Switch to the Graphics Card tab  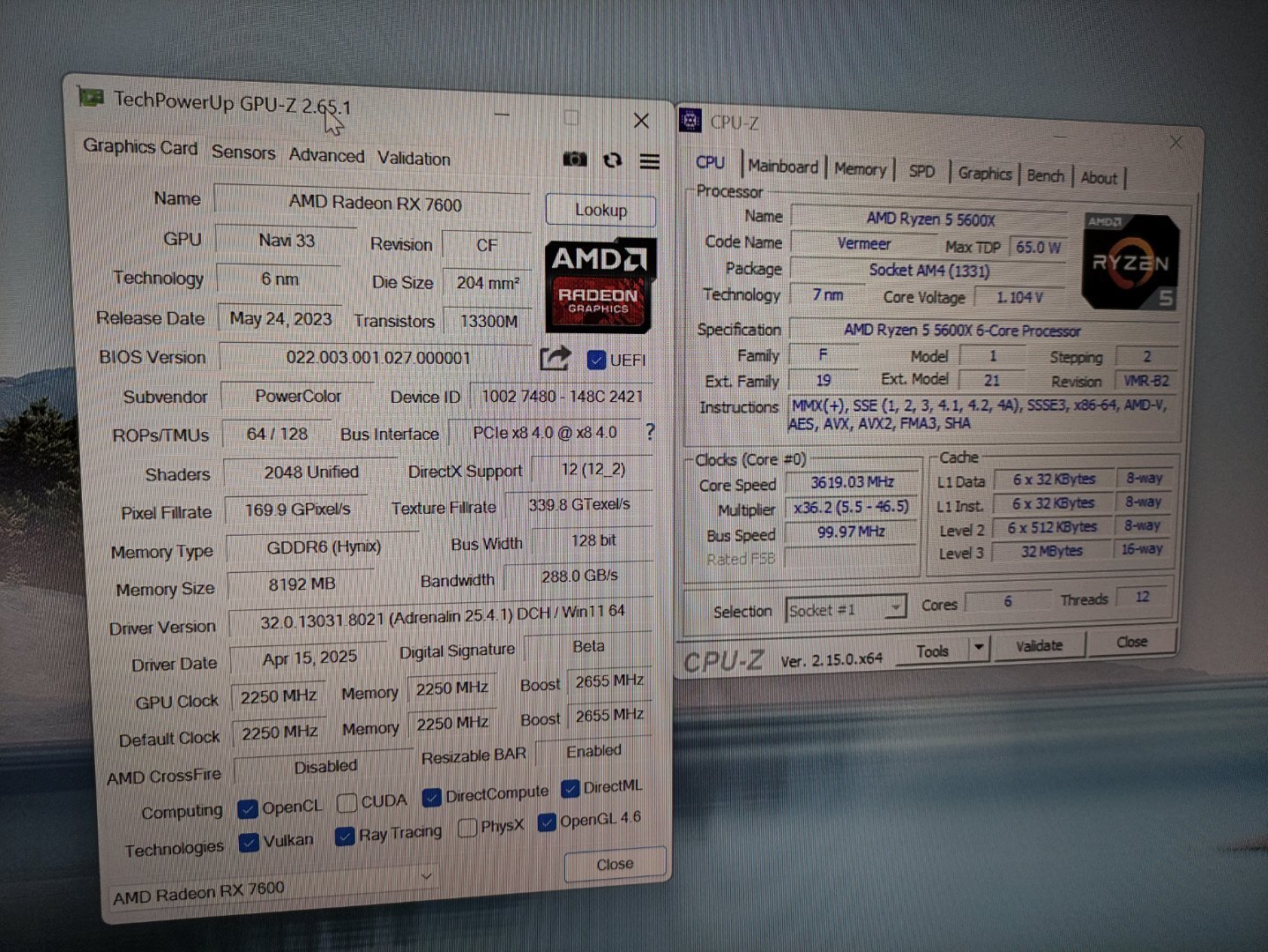(x=140, y=147)
